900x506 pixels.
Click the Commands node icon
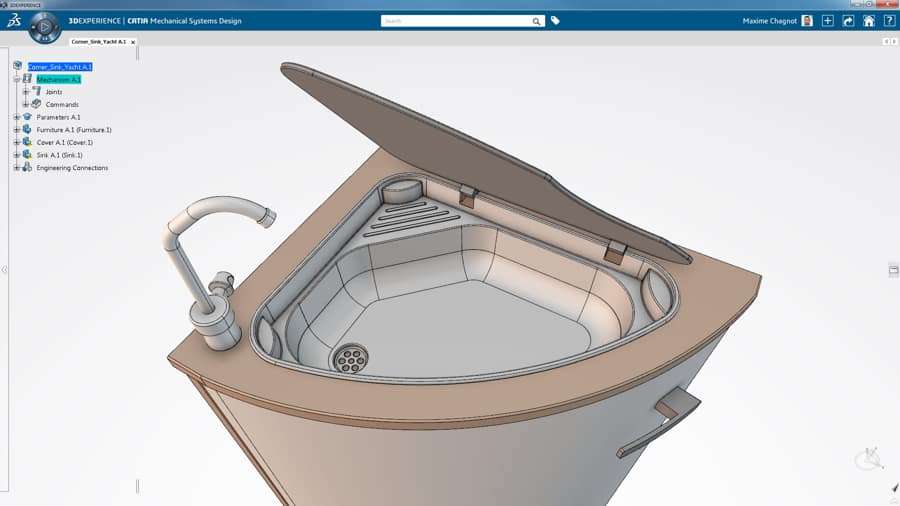tap(37, 104)
